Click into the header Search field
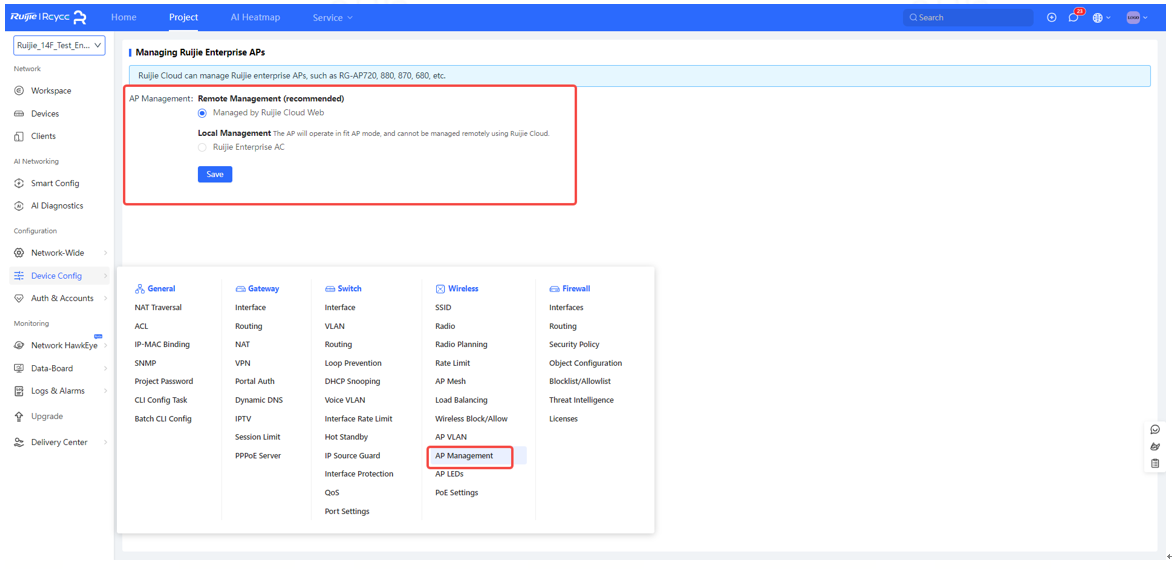Screen dimensions: 1172x569 point(968,17)
